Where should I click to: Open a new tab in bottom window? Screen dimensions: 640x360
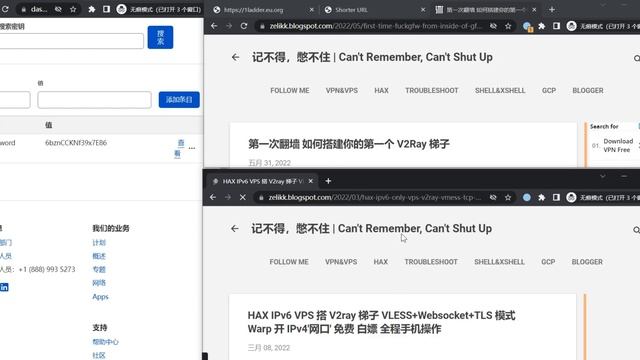click(328, 181)
